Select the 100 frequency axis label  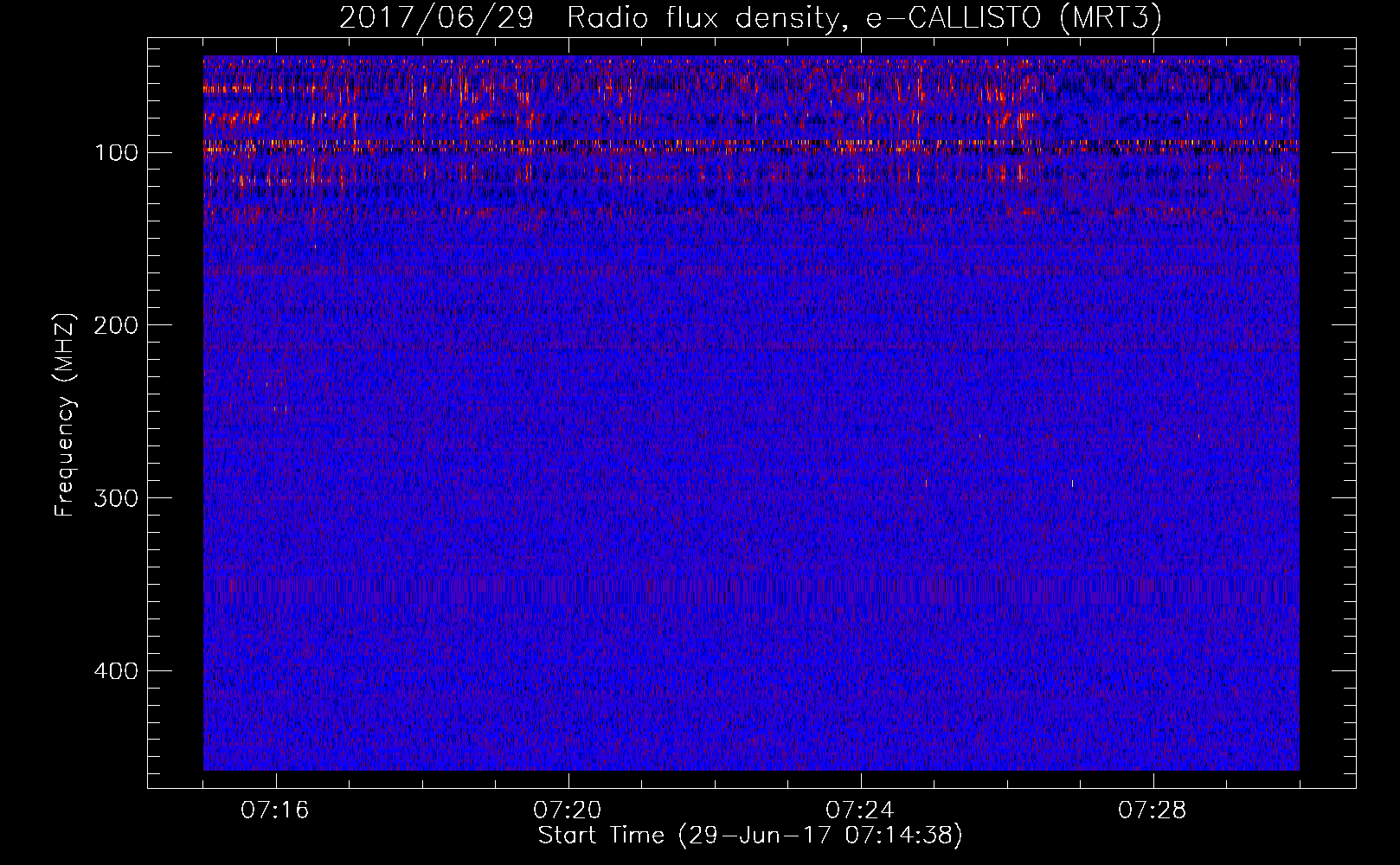point(116,153)
